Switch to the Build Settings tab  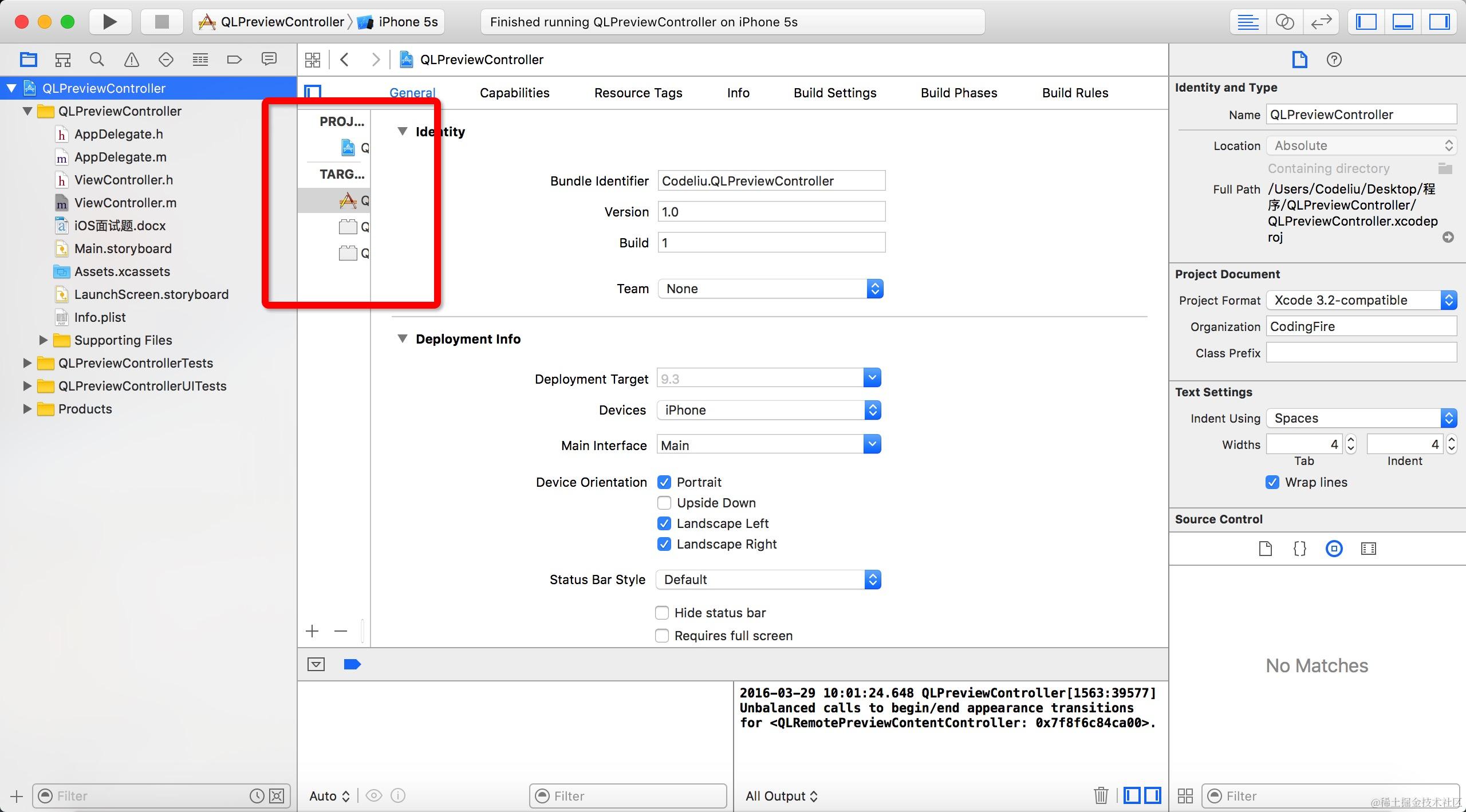click(x=834, y=93)
